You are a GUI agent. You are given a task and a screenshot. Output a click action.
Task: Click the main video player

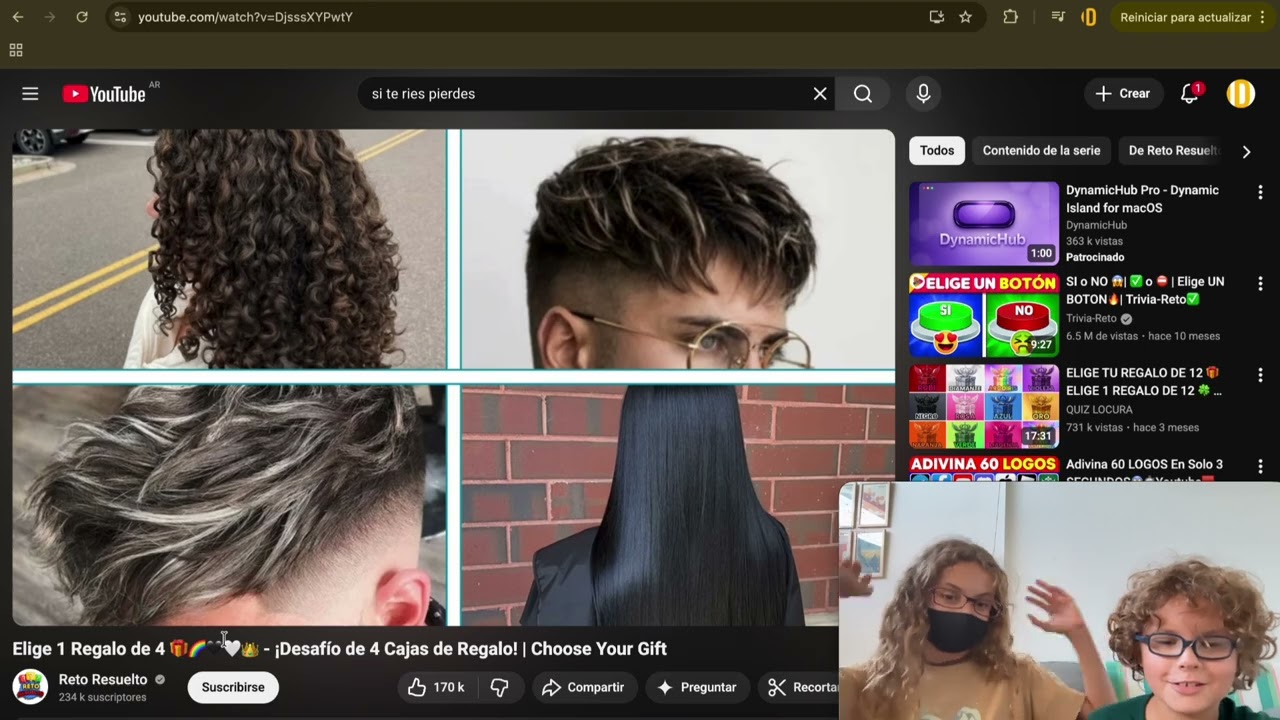click(453, 377)
